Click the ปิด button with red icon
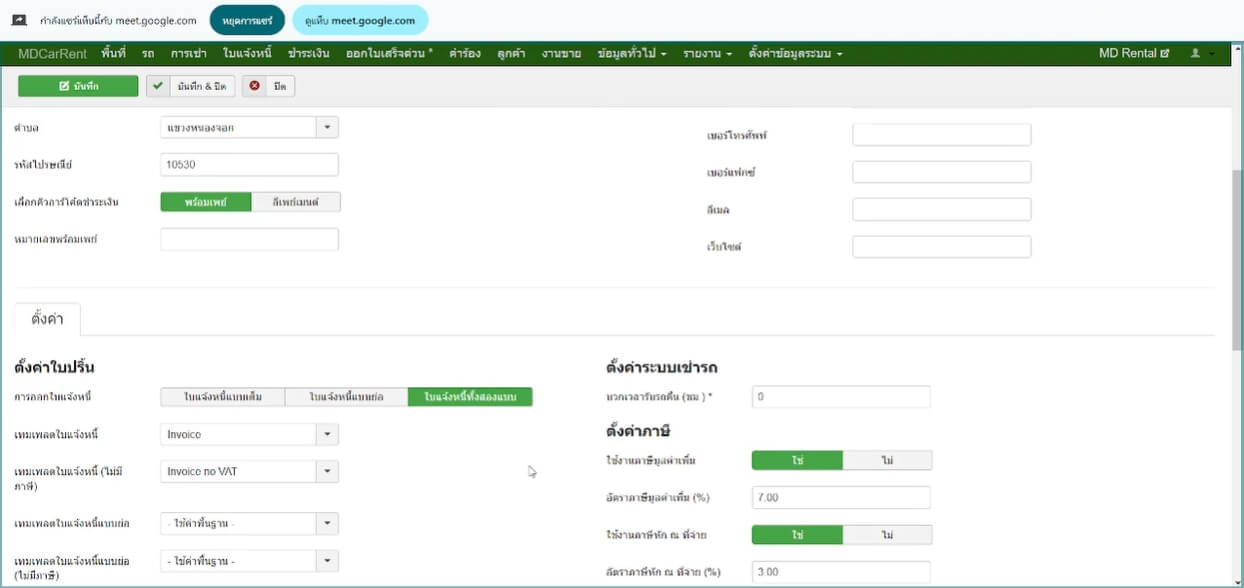This screenshot has width=1244, height=588. [x=267, y=86]
